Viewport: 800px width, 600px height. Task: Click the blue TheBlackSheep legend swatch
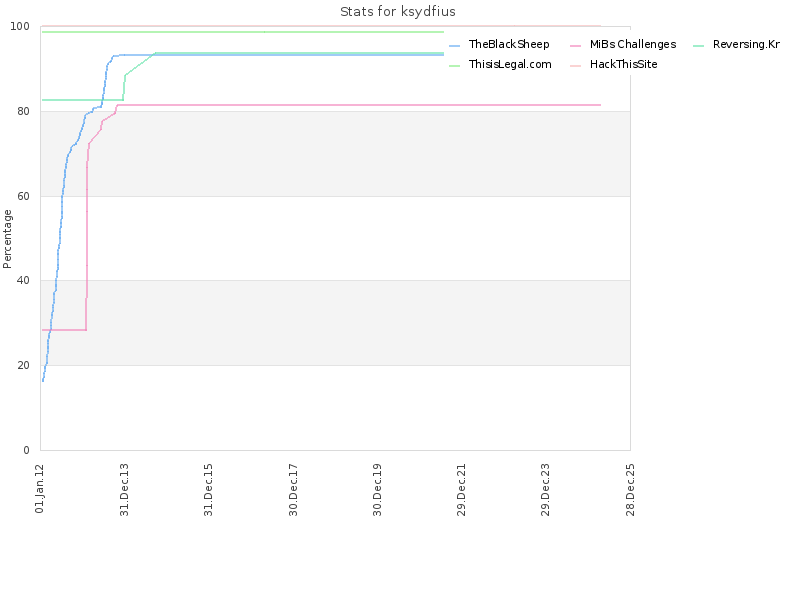[455, 46]
